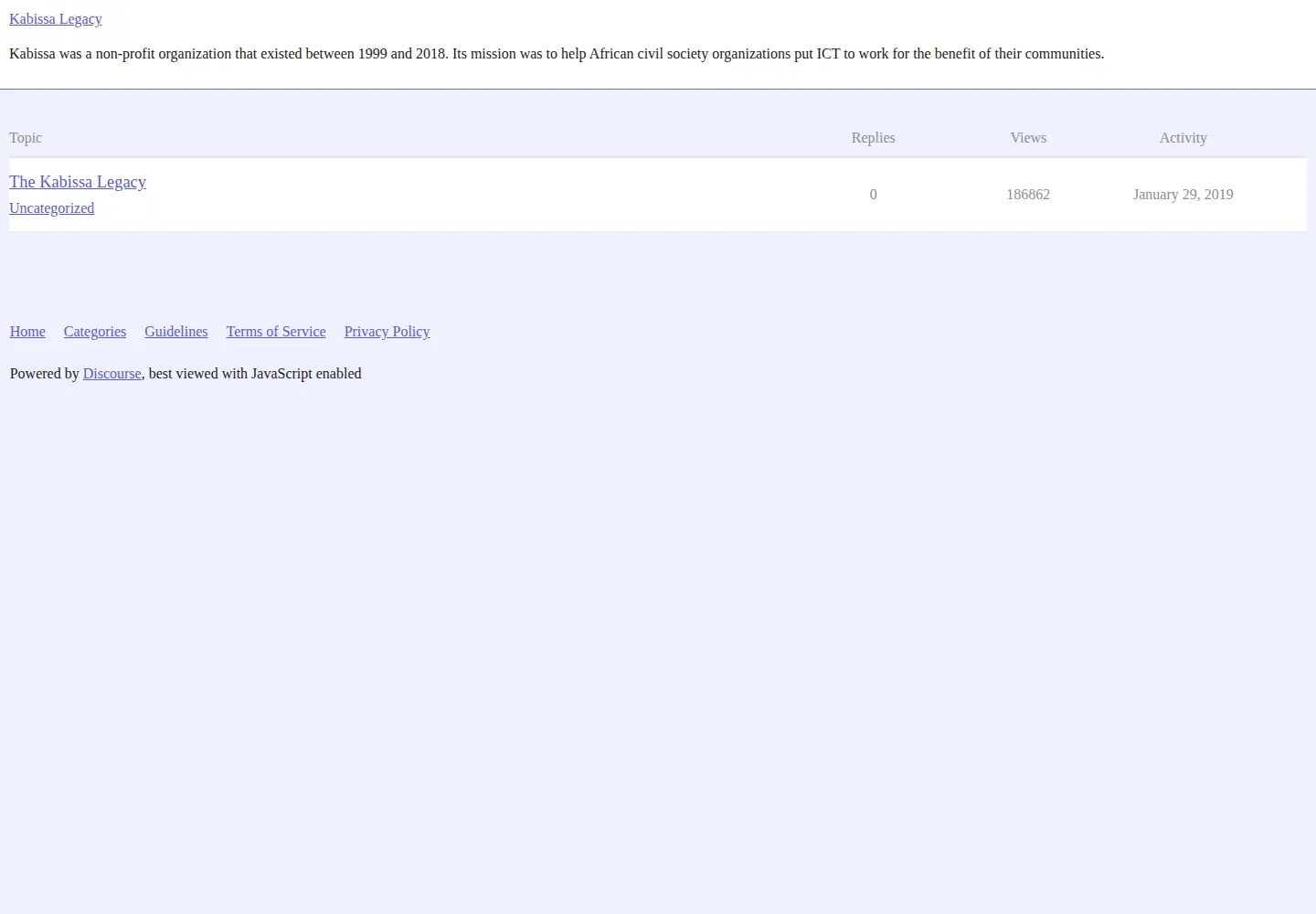Click the January 29, 2019 activity date
The width and height of the screenshot is (1316, 914).
pos(1183,195)
